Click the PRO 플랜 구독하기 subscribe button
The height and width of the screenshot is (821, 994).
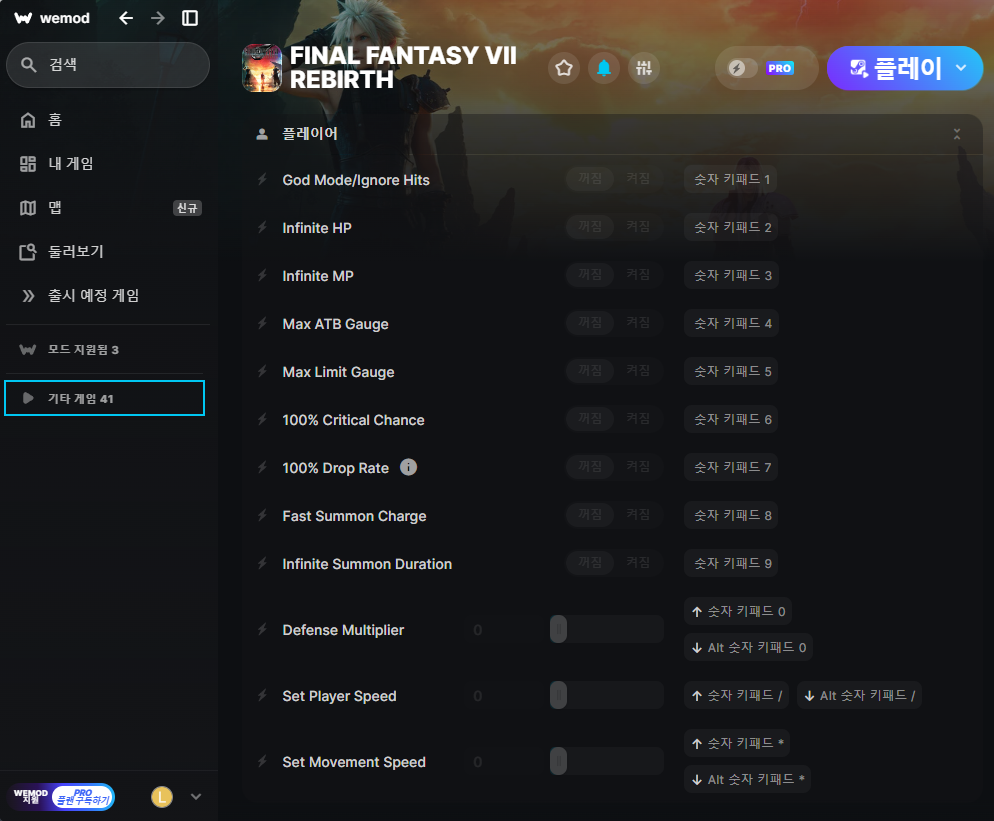[83, 797]
